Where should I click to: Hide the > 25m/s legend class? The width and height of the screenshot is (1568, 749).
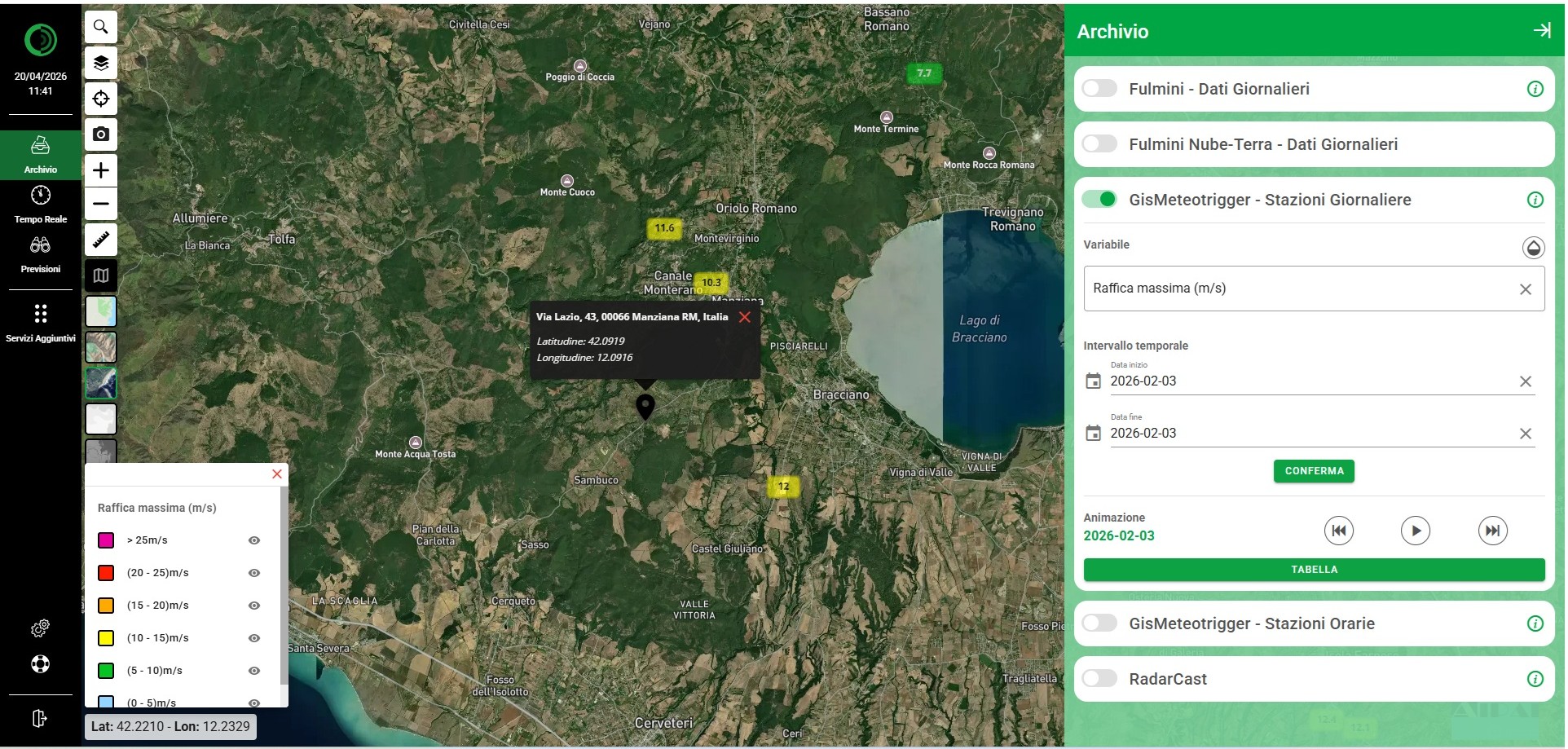point(254,540)
